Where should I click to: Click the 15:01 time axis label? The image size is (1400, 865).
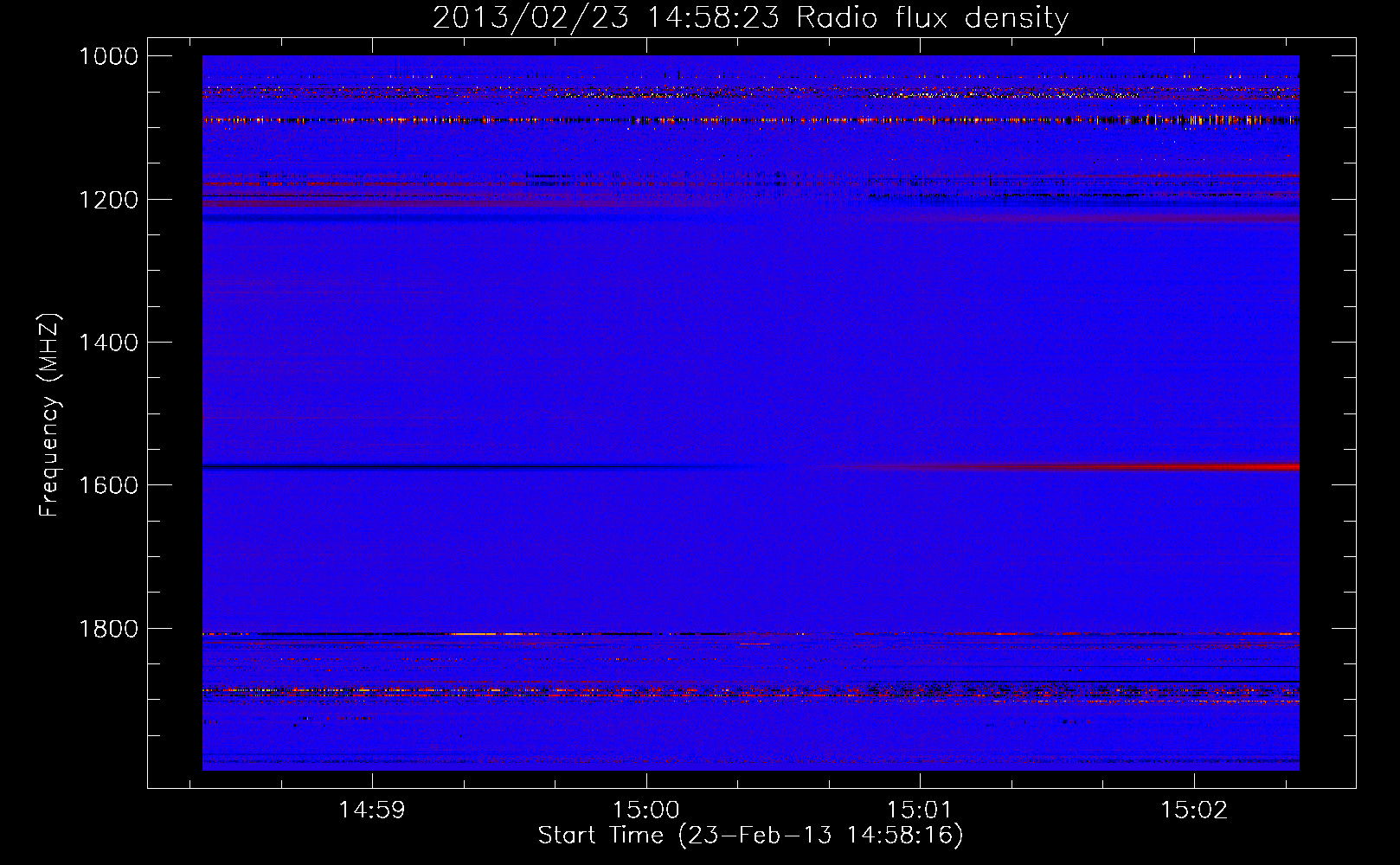(x=919, y=811)
